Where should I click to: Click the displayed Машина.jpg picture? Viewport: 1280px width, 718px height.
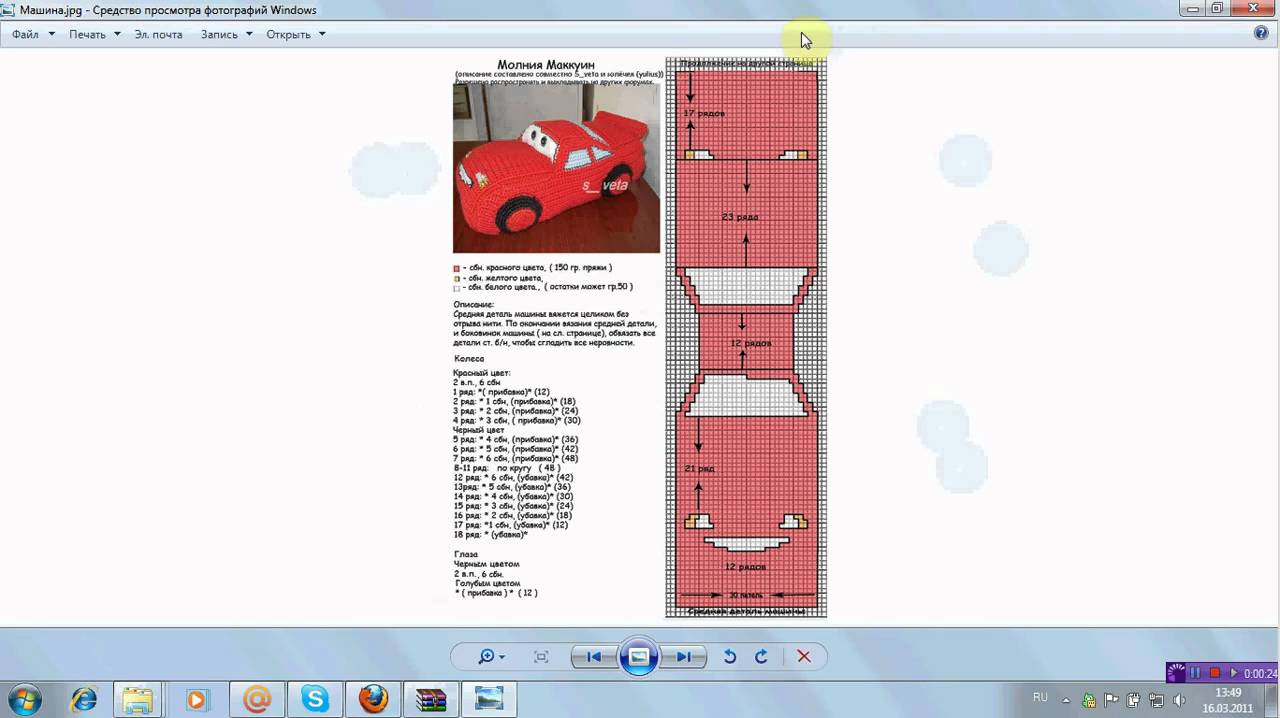[640, 337]
